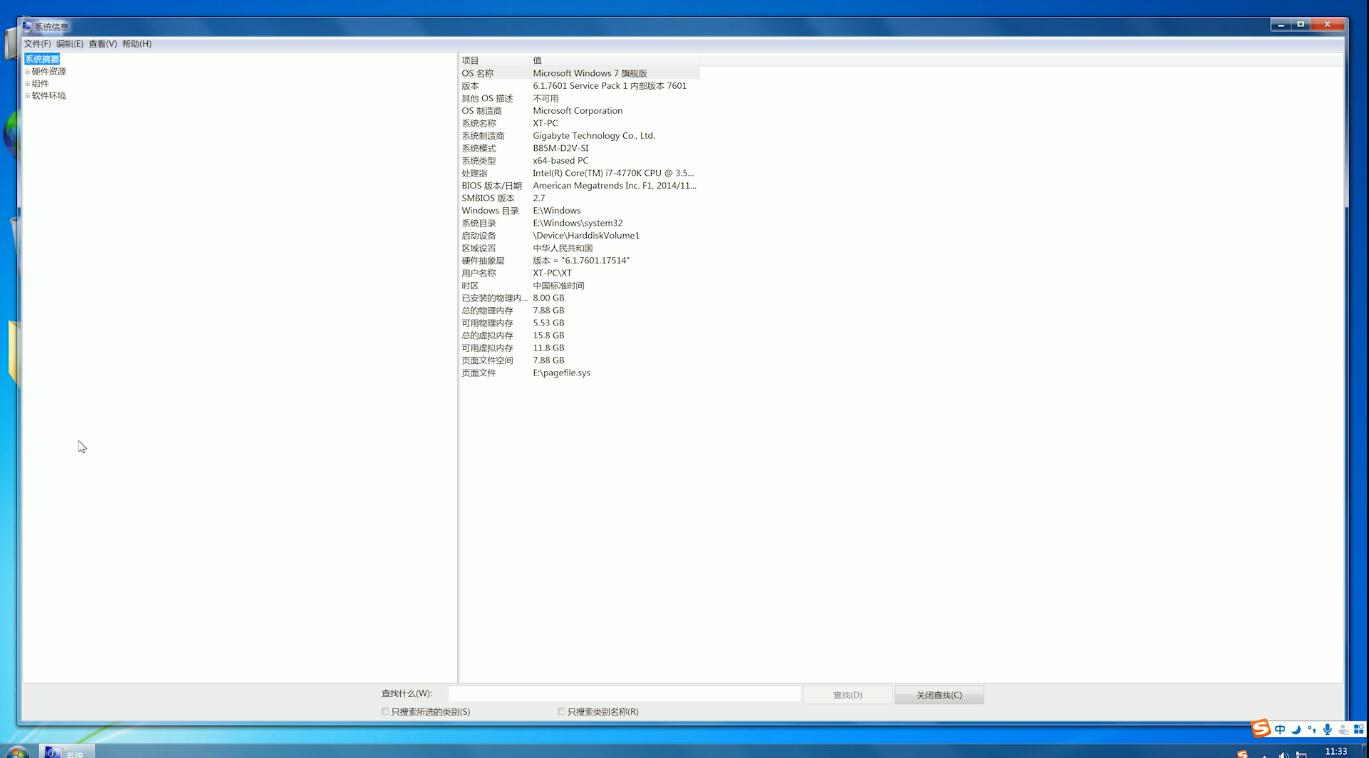Select the 页面文件空间 row
Viewport: 1369px width, 758px height.
(x=579, y=361)
